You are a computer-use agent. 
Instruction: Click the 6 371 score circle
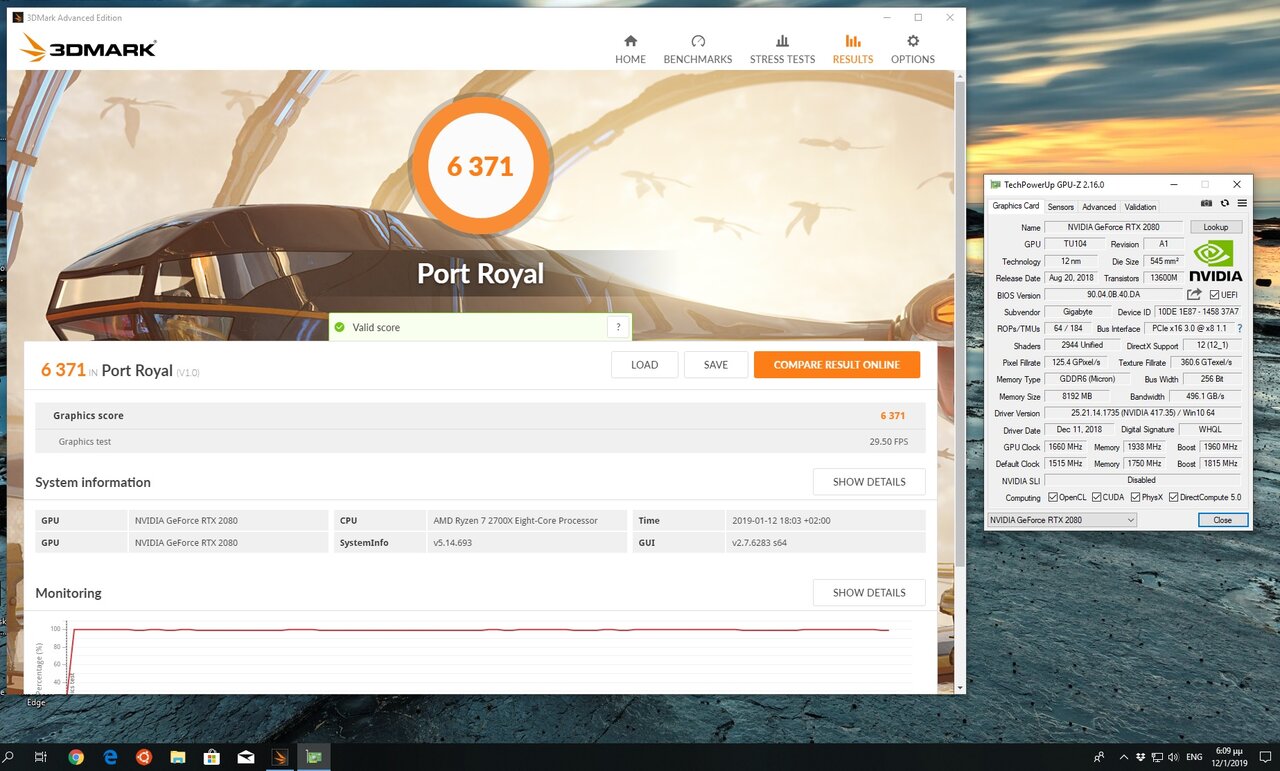pyautogui.click(x=480, y=166)
